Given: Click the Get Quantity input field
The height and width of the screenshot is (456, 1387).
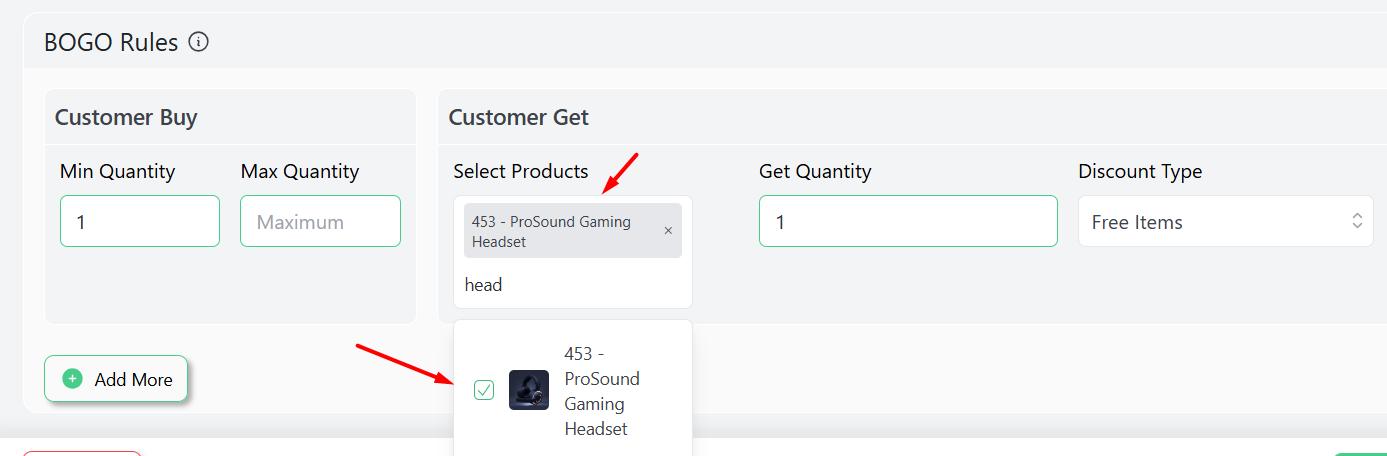Looking at the screenshot, I should 907,221.
